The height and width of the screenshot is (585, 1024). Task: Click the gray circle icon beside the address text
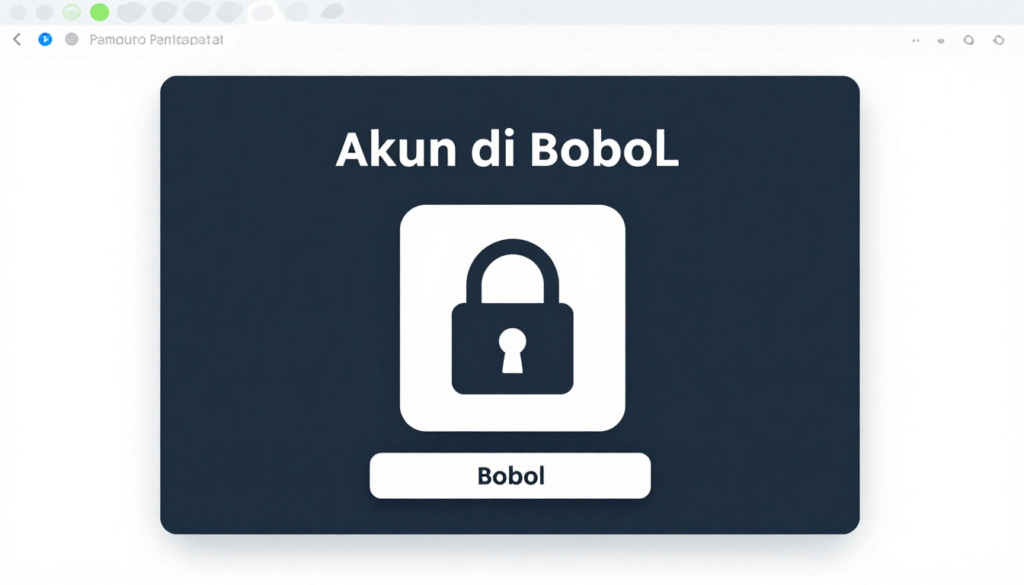pyautogui.click(x=72, y=40)
